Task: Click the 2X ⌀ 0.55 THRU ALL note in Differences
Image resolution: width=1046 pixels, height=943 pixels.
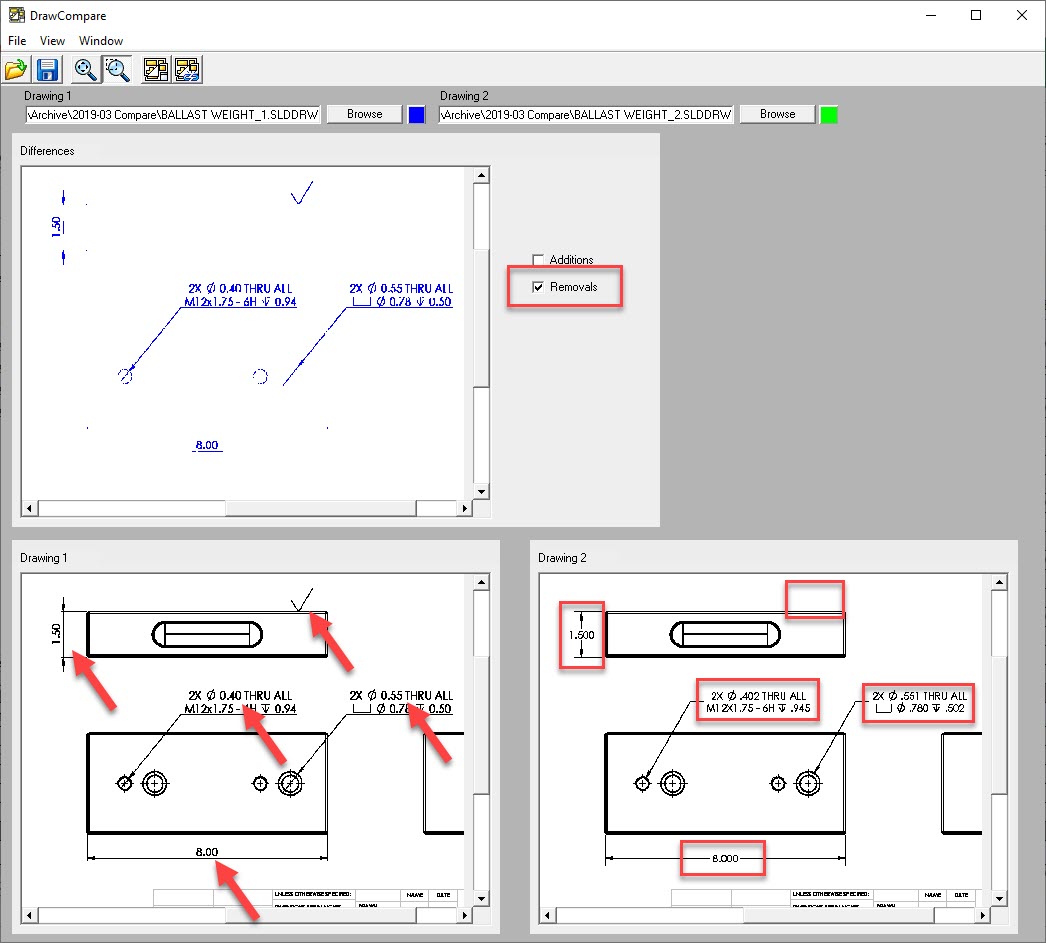Action: (401, 289)
